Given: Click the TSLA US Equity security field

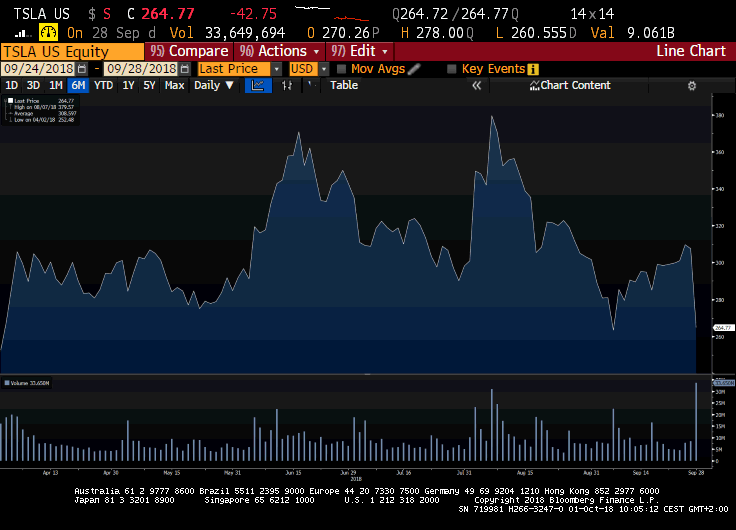Looking at the screenshot, I should 72,51.
